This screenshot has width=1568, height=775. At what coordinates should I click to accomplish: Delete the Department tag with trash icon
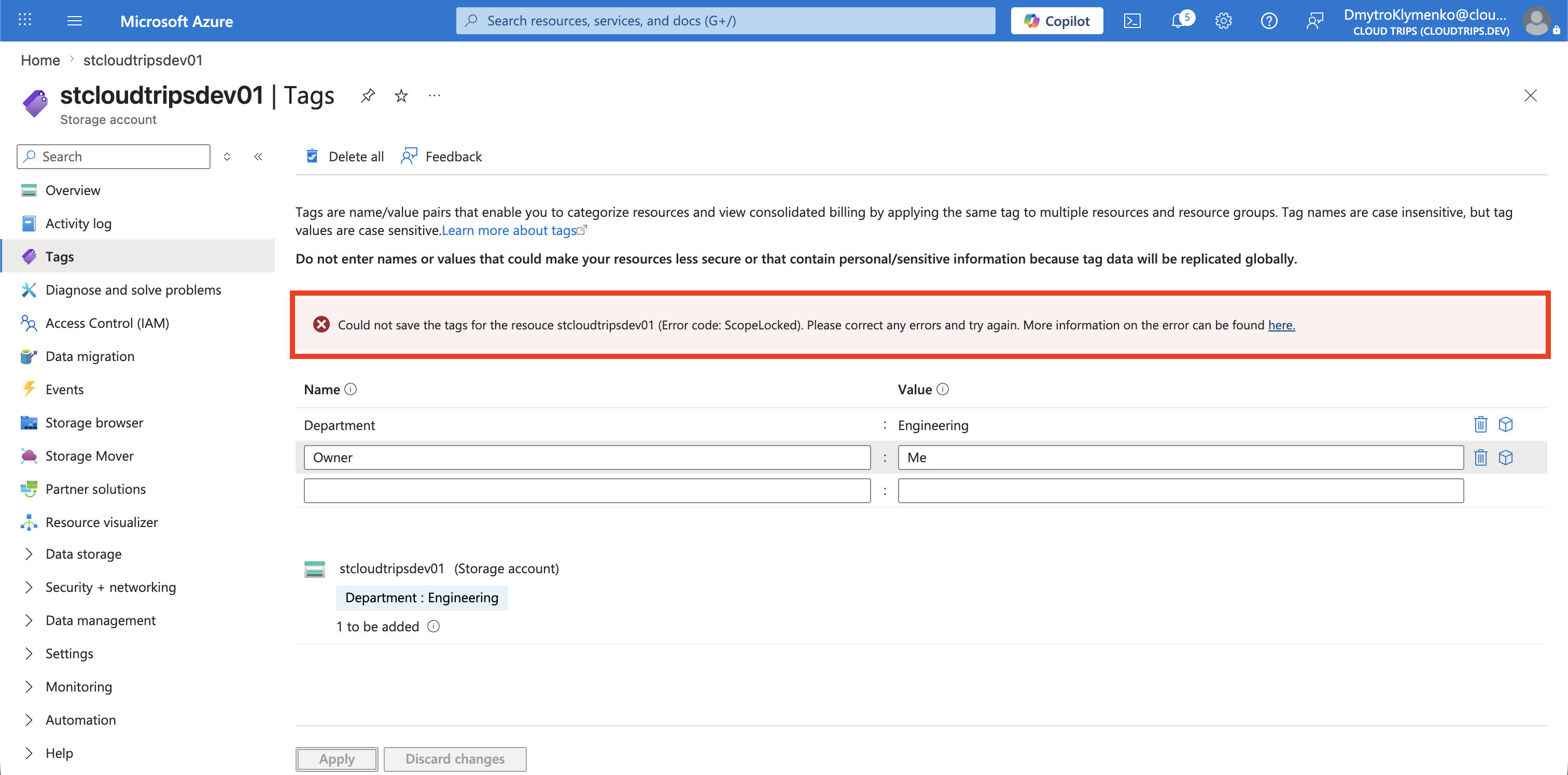click(1480, 424)
